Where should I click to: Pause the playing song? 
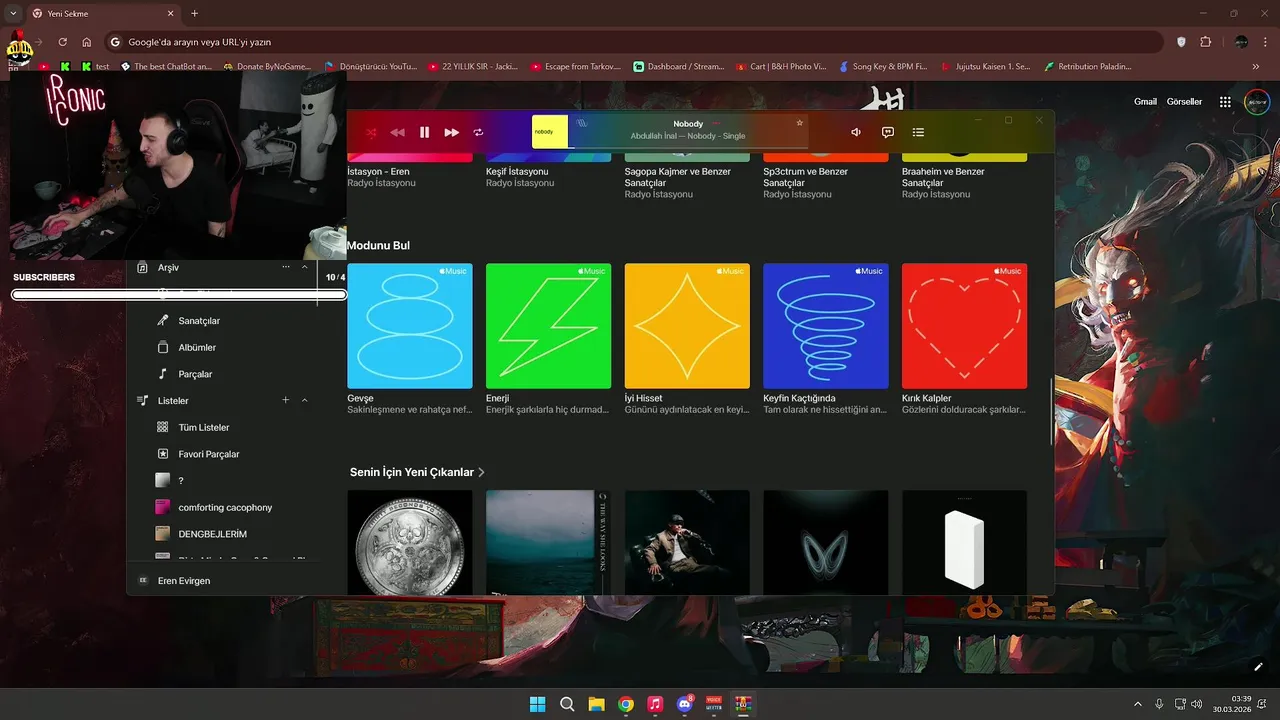click(x=424, y=132)
